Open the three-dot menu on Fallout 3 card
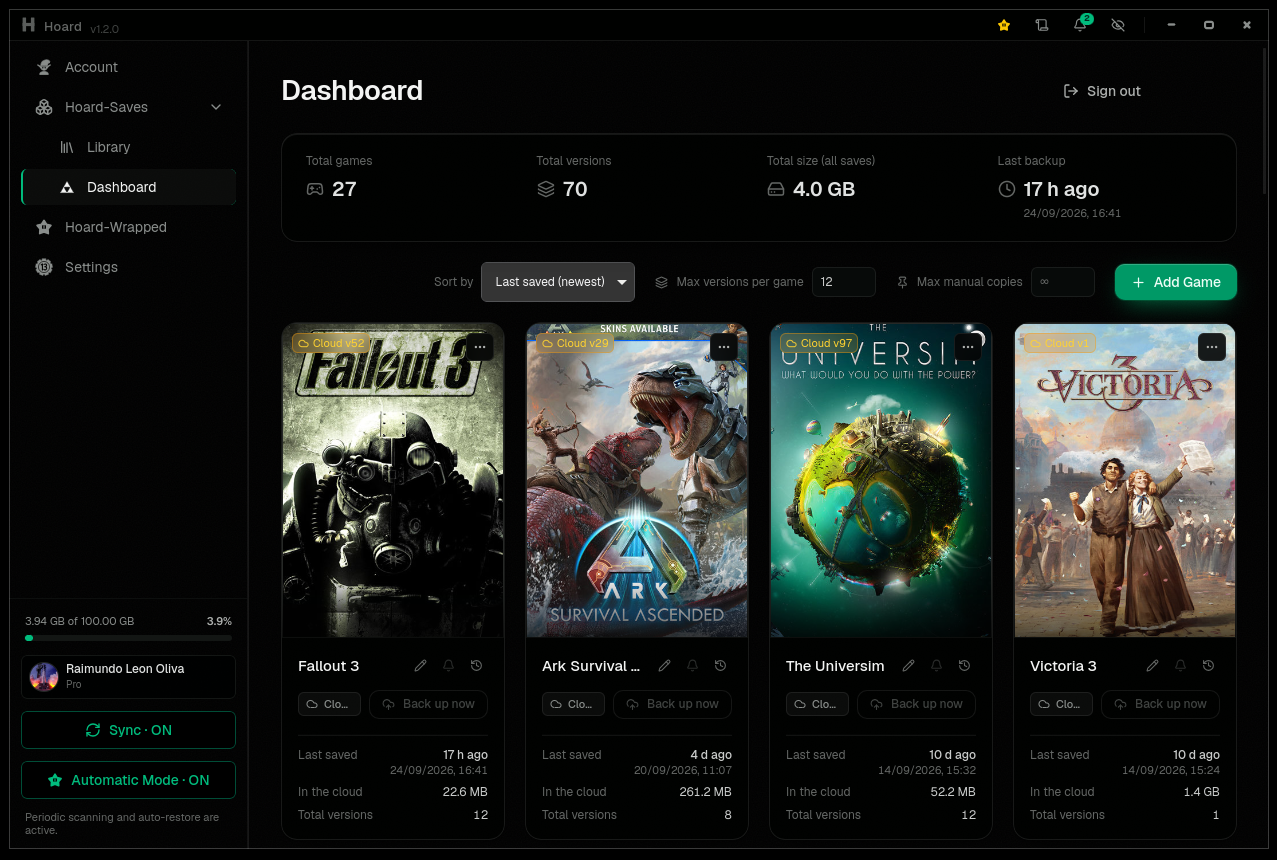This screenshot has width=1277, height=860. 480,347
